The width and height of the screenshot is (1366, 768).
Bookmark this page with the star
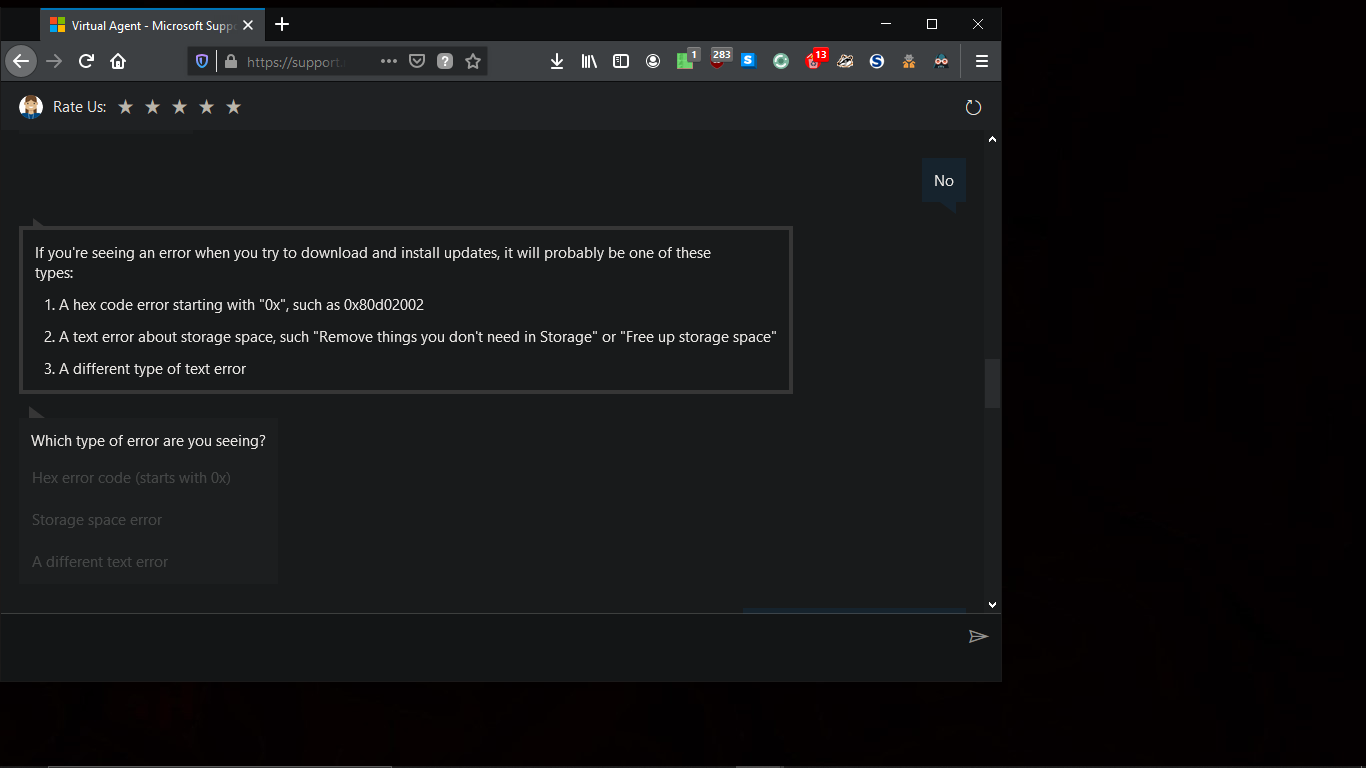point(473,61)
